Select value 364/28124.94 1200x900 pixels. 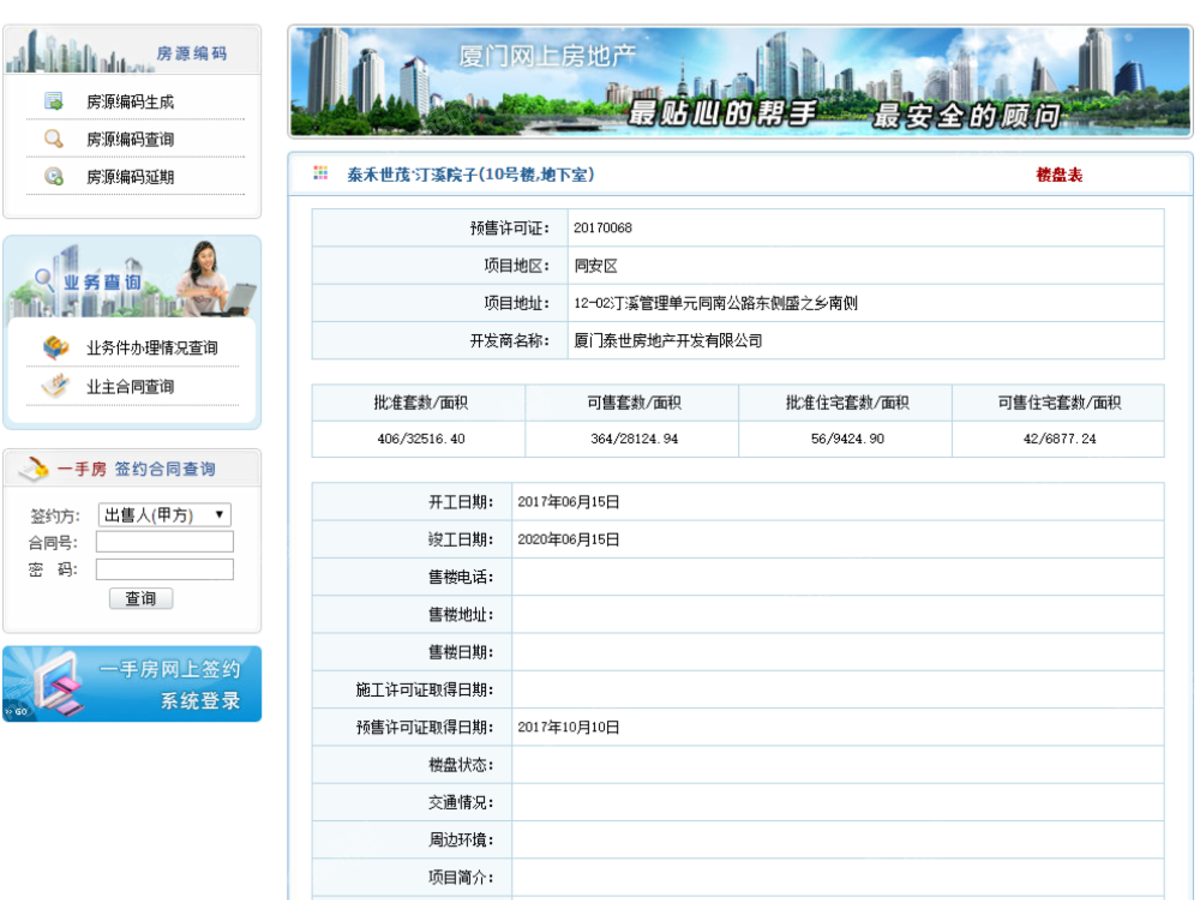click(632, 439)
